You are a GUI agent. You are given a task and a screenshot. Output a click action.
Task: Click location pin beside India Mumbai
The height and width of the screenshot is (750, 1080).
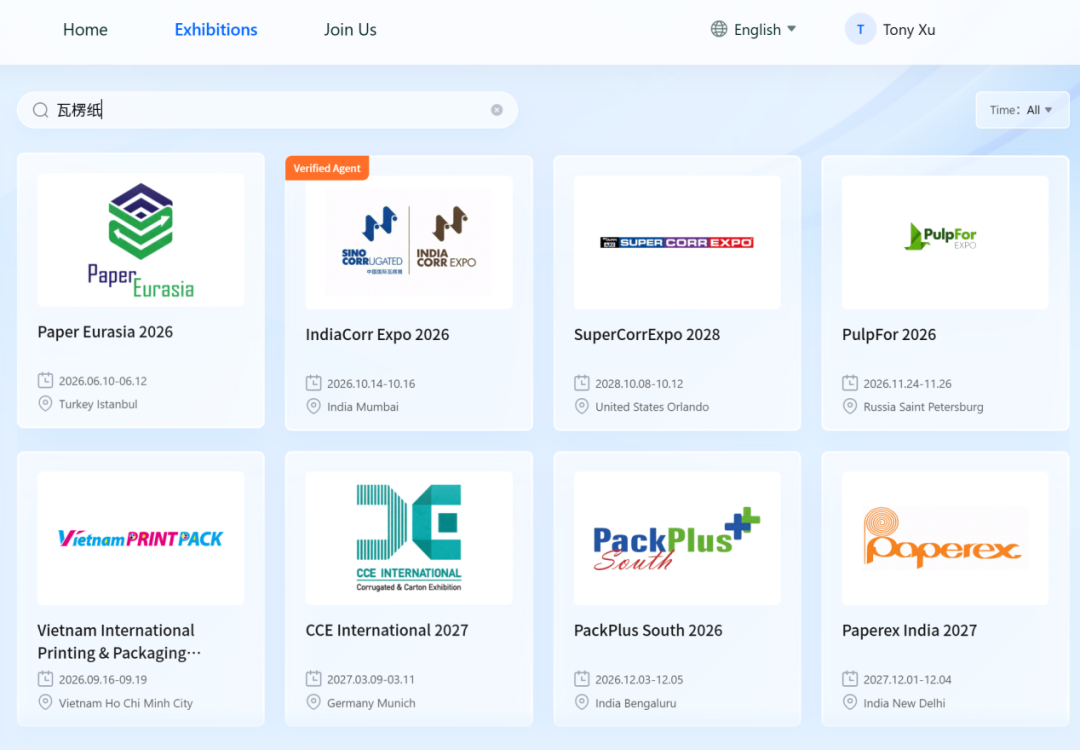[313, 406]
